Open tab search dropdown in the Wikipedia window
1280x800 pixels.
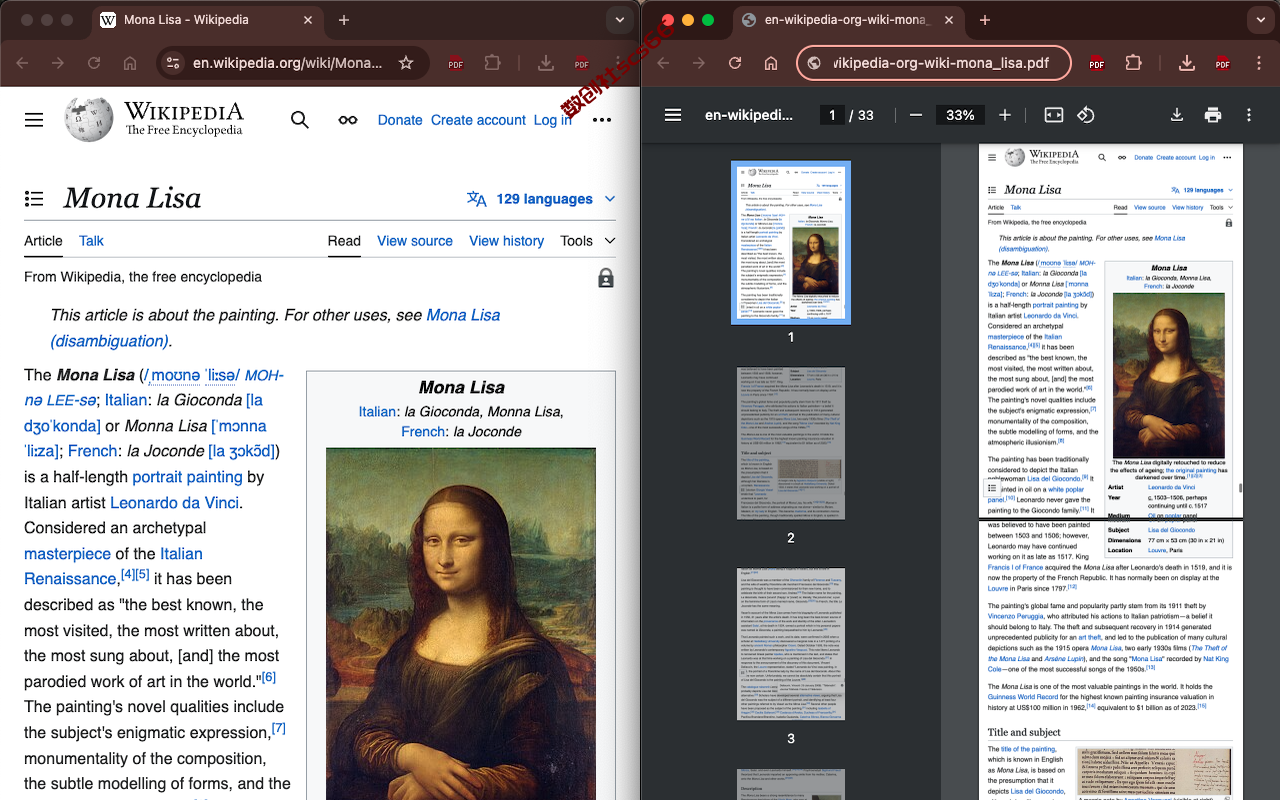coord(621,20)
